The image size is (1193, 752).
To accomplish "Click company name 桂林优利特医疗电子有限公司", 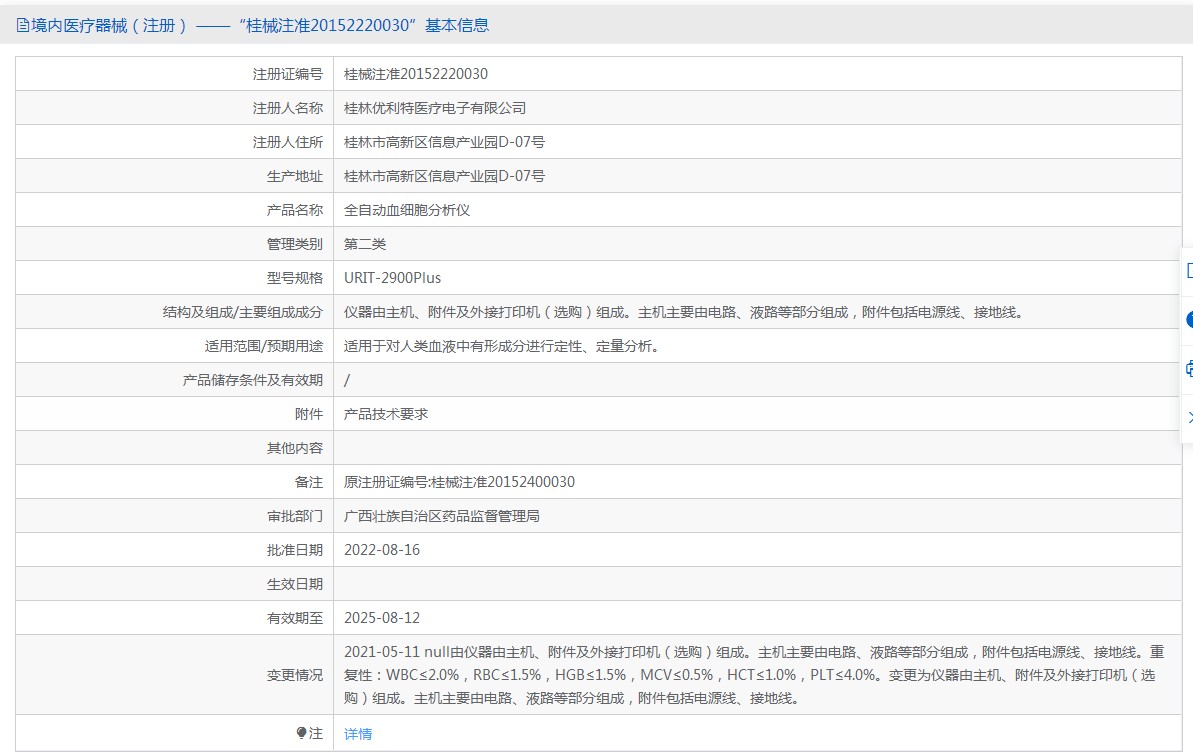I will coord(434,108).
